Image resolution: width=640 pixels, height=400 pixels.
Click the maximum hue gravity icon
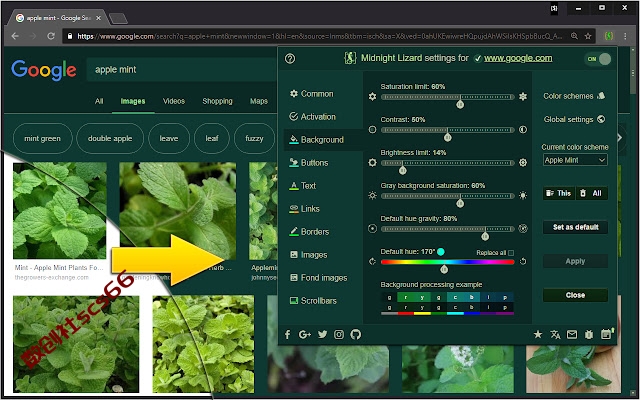click(523, 229)
